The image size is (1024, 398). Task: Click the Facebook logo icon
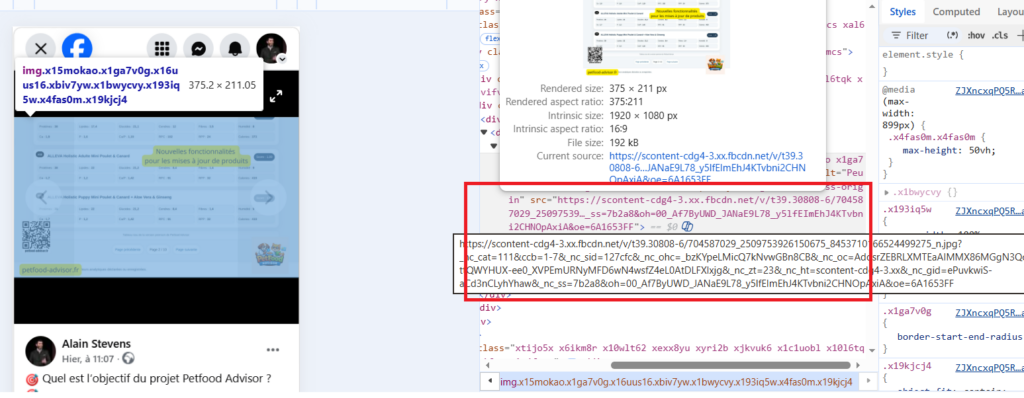(x=77, y=48)
